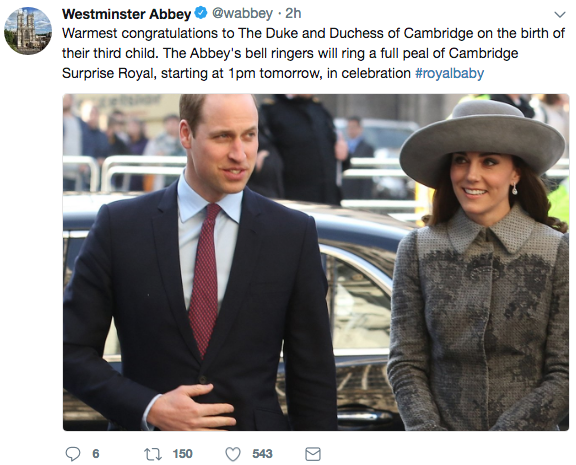Open the 2h tweet timestamp
Viewport: 576px width, 465px height.
tap(293, 14)
